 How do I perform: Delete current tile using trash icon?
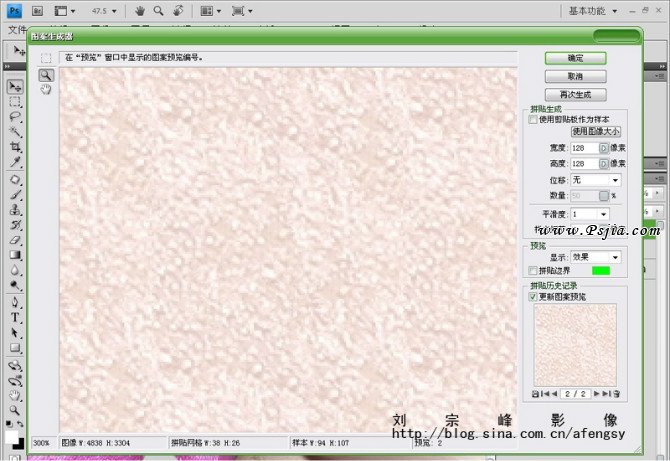(616, 394)
